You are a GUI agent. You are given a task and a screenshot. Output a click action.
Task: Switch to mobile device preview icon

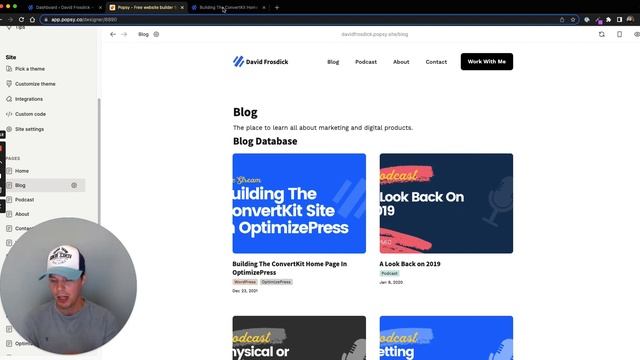[619, 34]
